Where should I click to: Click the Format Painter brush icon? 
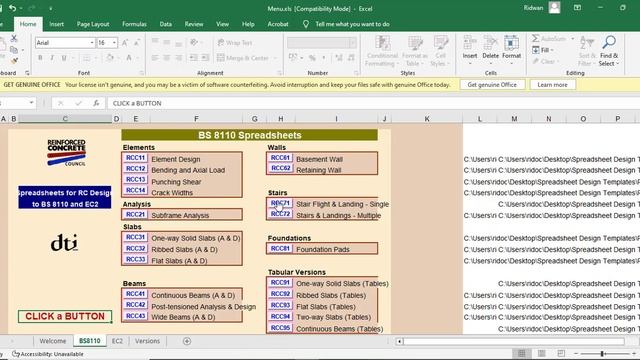click(14, 61)
